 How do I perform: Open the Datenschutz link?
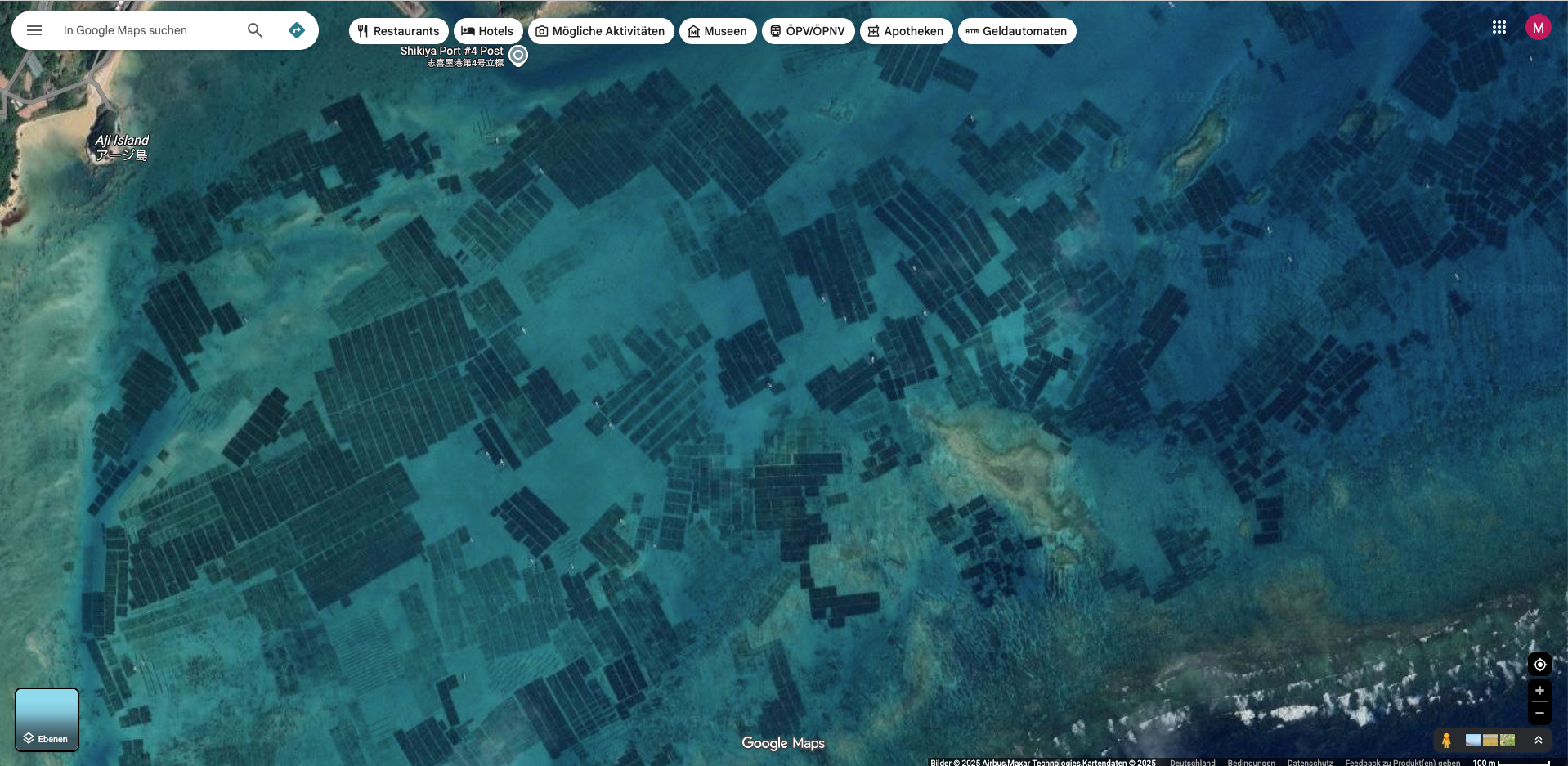(x=1310, y=762)
